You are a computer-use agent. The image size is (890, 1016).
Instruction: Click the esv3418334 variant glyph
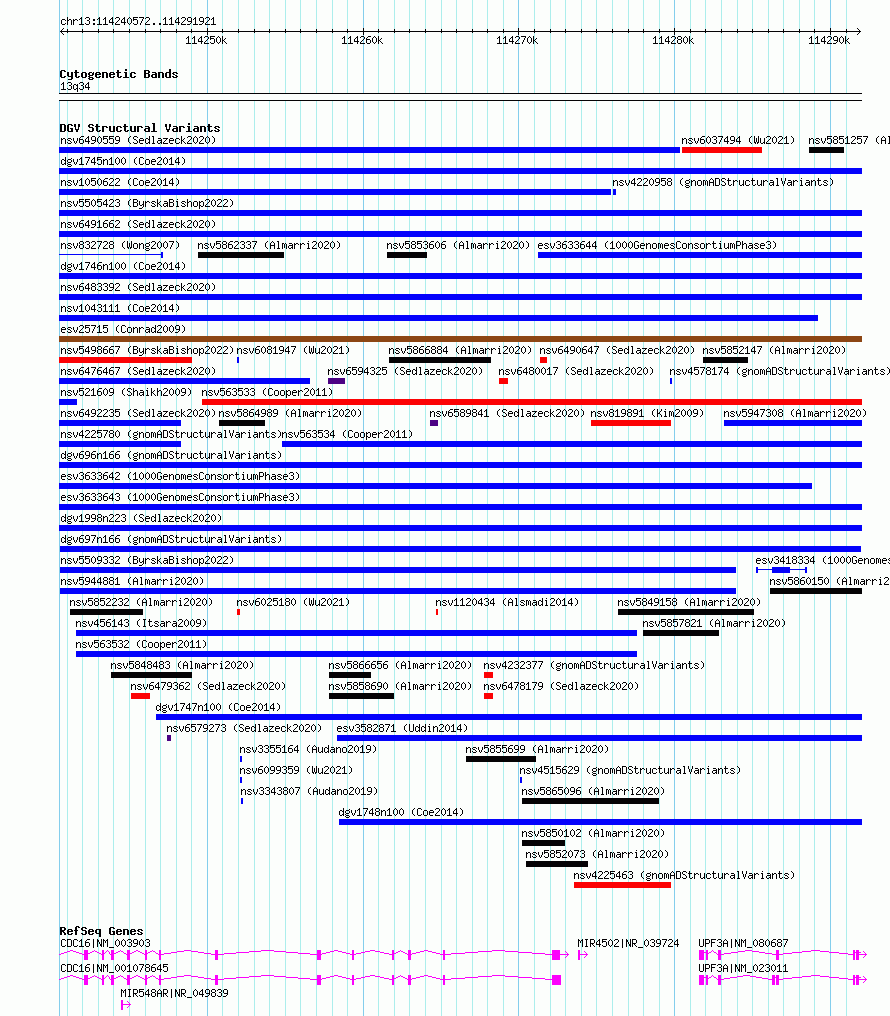[x=781, y=570]
